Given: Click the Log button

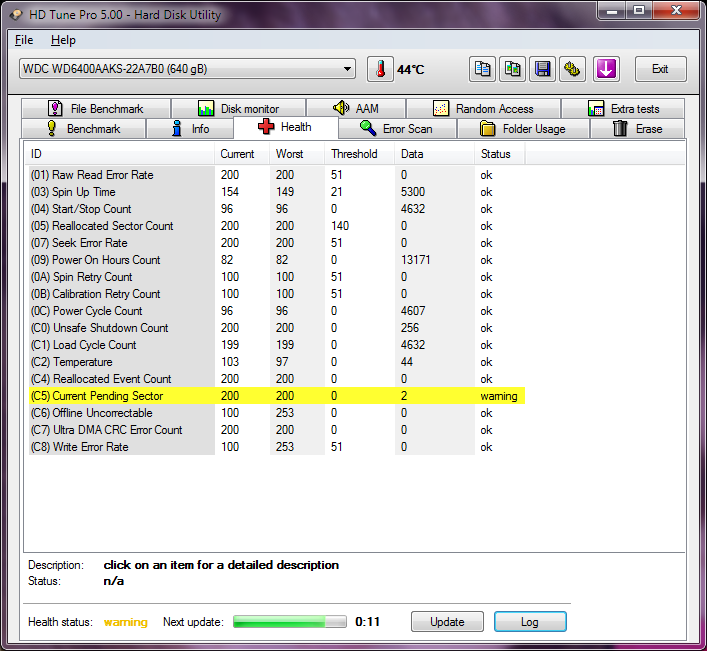Looking at the screenshot, I should (530, 622).
